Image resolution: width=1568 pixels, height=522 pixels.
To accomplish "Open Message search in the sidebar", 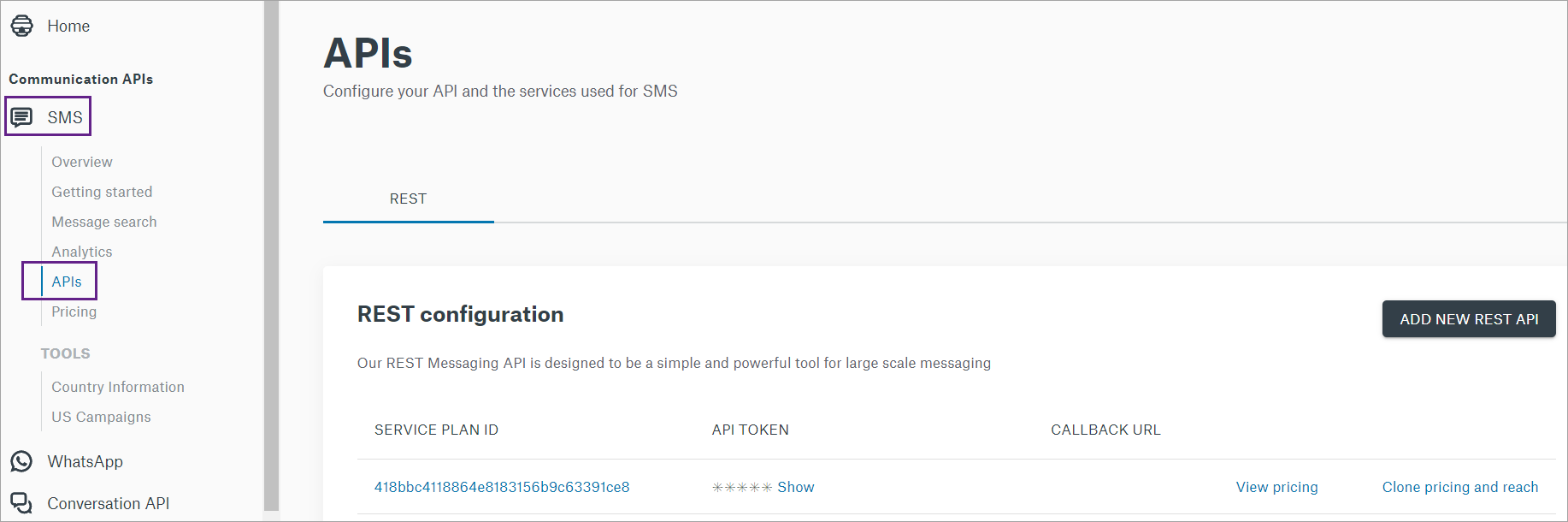I will click(104, 222).
